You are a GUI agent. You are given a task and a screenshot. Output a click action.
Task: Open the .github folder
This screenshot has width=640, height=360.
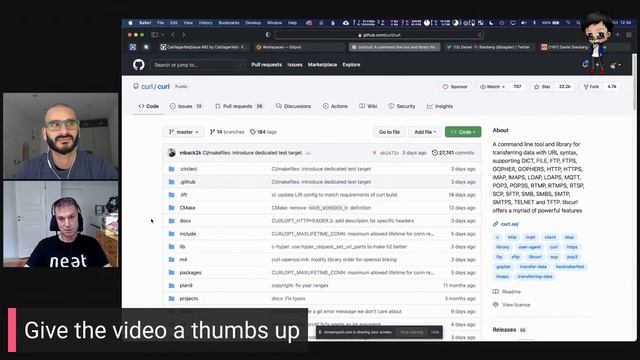[187, 182]
